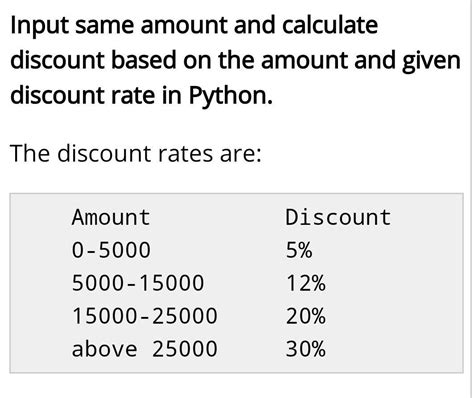Viewport: 474px width, 398px height.
Task: Click the 'Amount' column header
Action: click(x=111, y=217)
